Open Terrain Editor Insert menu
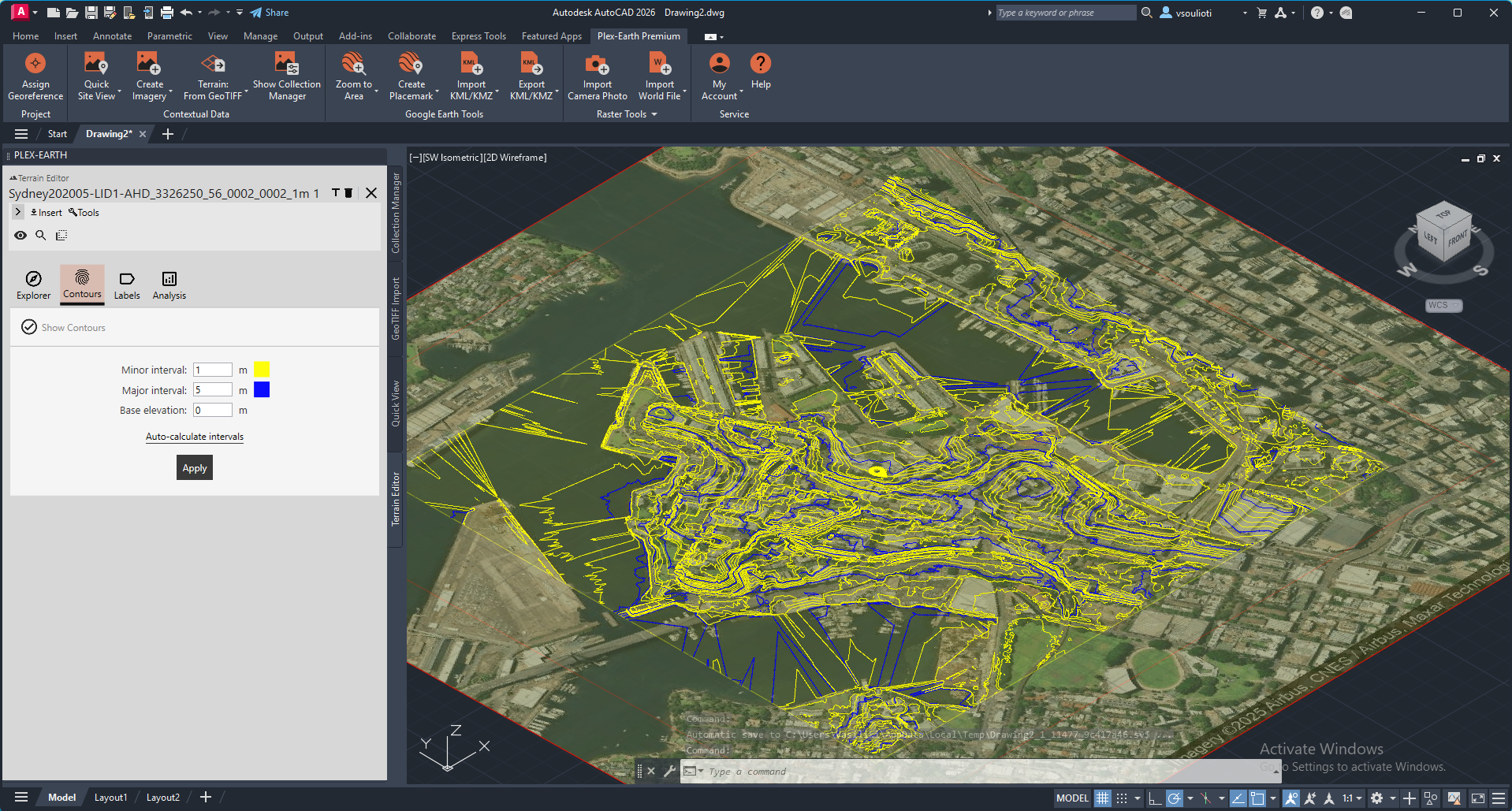The height and width of the screenshot is (811, 1512). [x=47, y=213]
